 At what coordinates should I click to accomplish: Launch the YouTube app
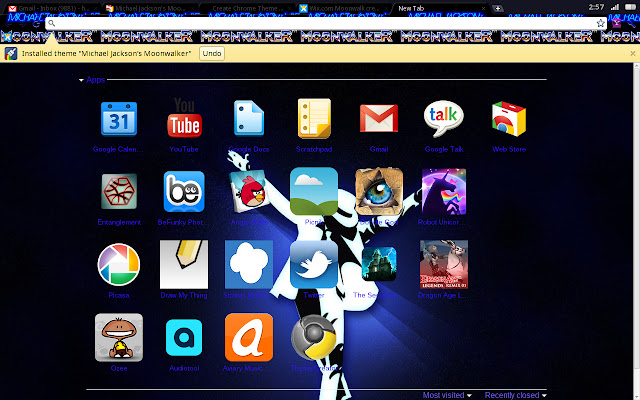(x=184, y=118)
